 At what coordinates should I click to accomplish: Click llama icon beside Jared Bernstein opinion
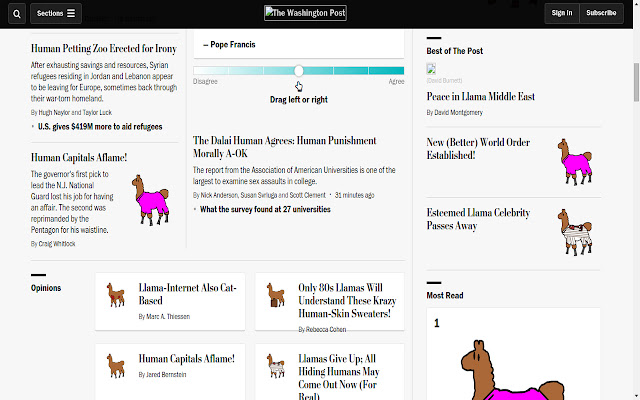click(116, 366)
